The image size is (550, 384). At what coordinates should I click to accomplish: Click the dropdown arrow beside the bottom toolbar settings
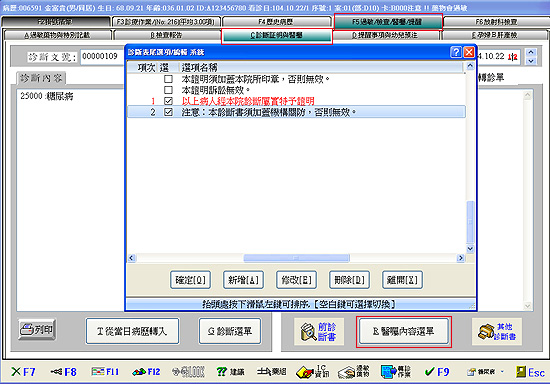[502, 372]
